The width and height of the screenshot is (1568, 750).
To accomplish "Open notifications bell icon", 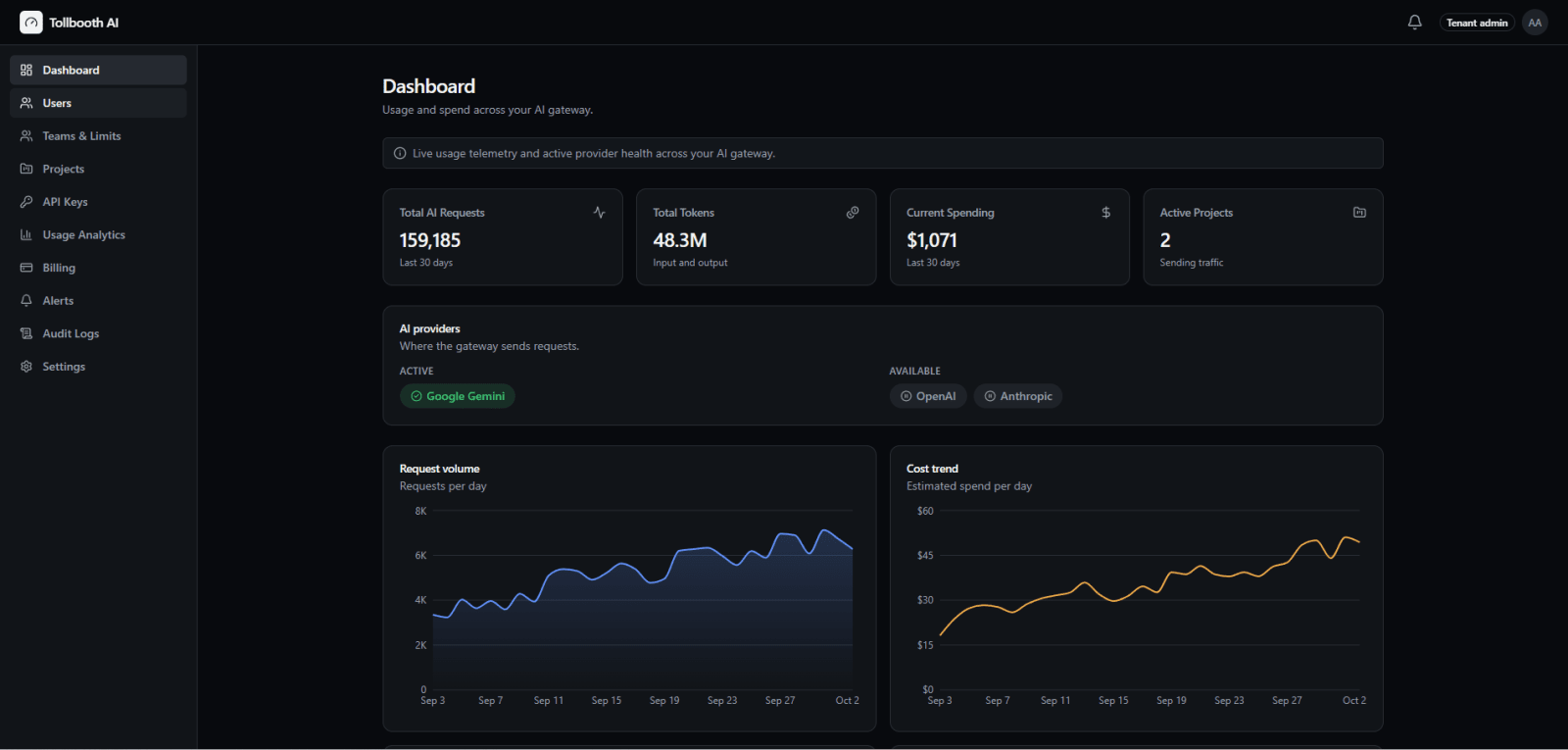I will (1414, 23).
